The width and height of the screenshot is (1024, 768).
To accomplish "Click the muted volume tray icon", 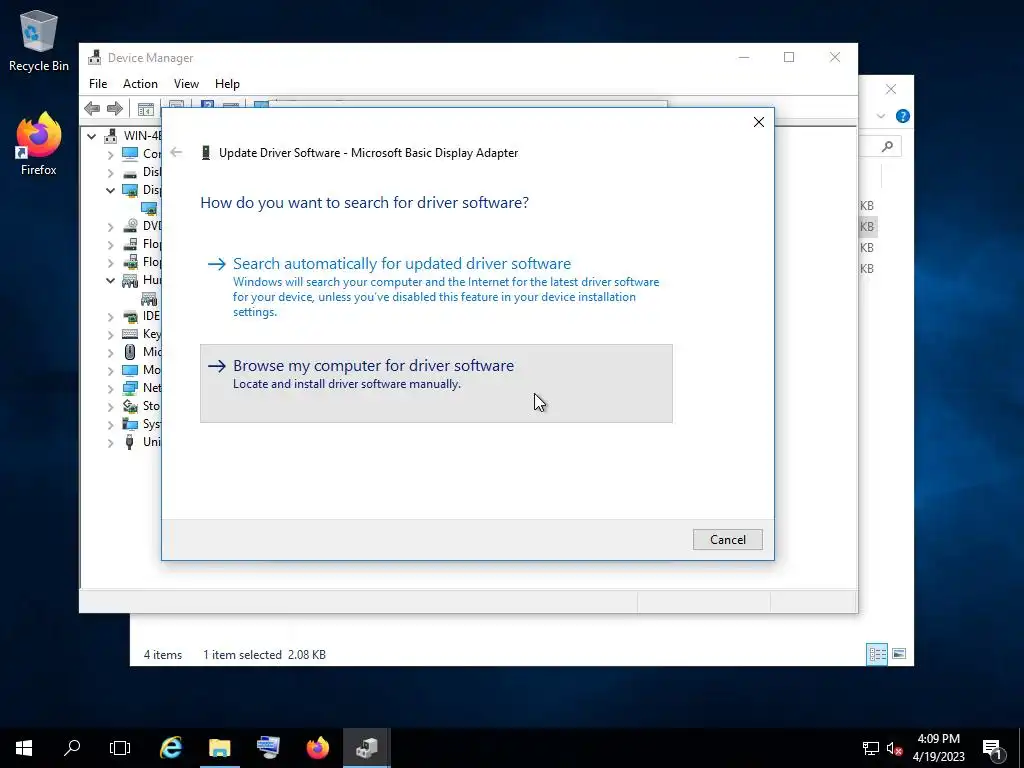I will [x=894, y=748].
